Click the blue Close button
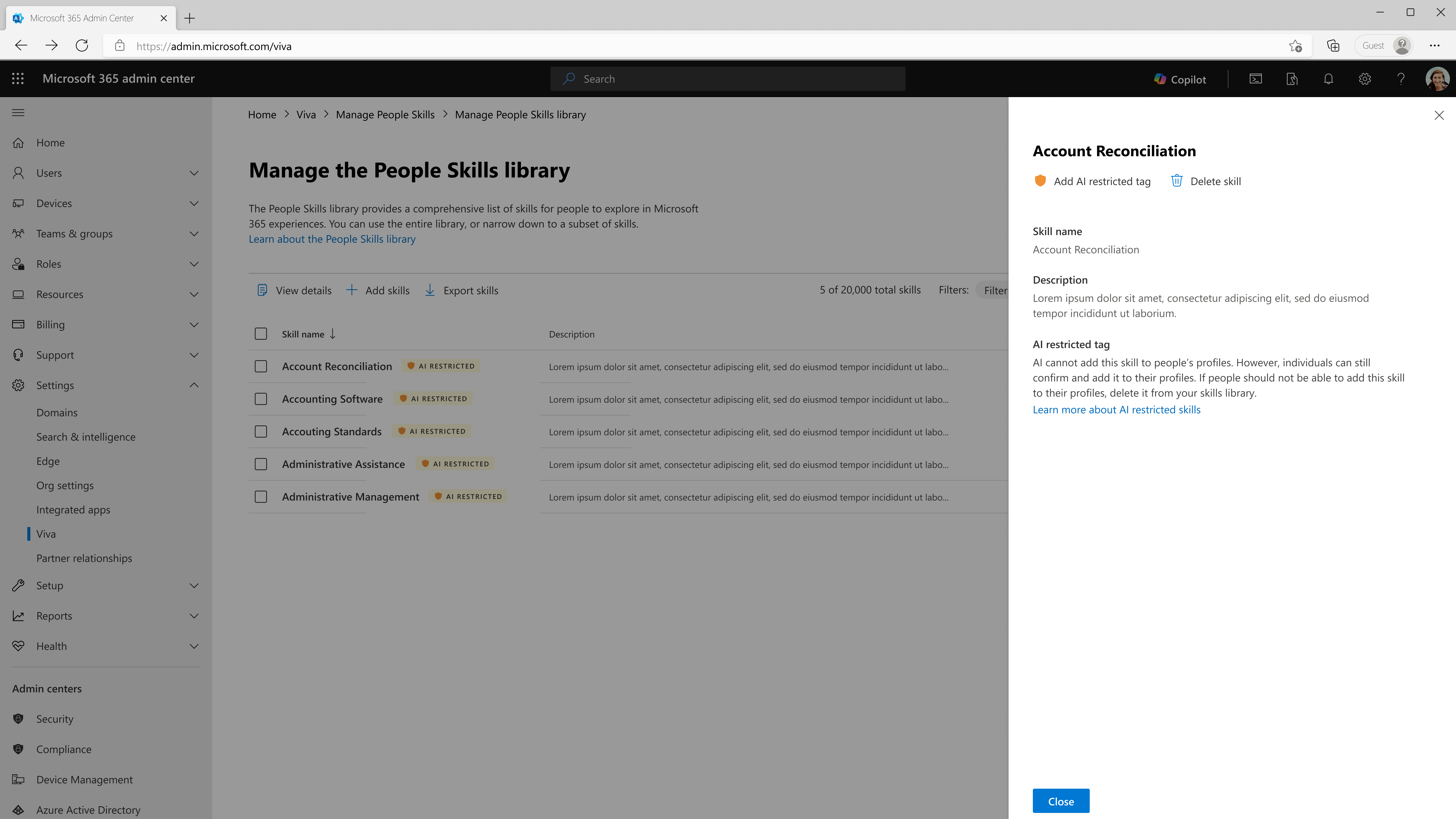Image resolution: width=1456 pixels, height=819 pixels. pyautogui.click(x=1061, y=801)
